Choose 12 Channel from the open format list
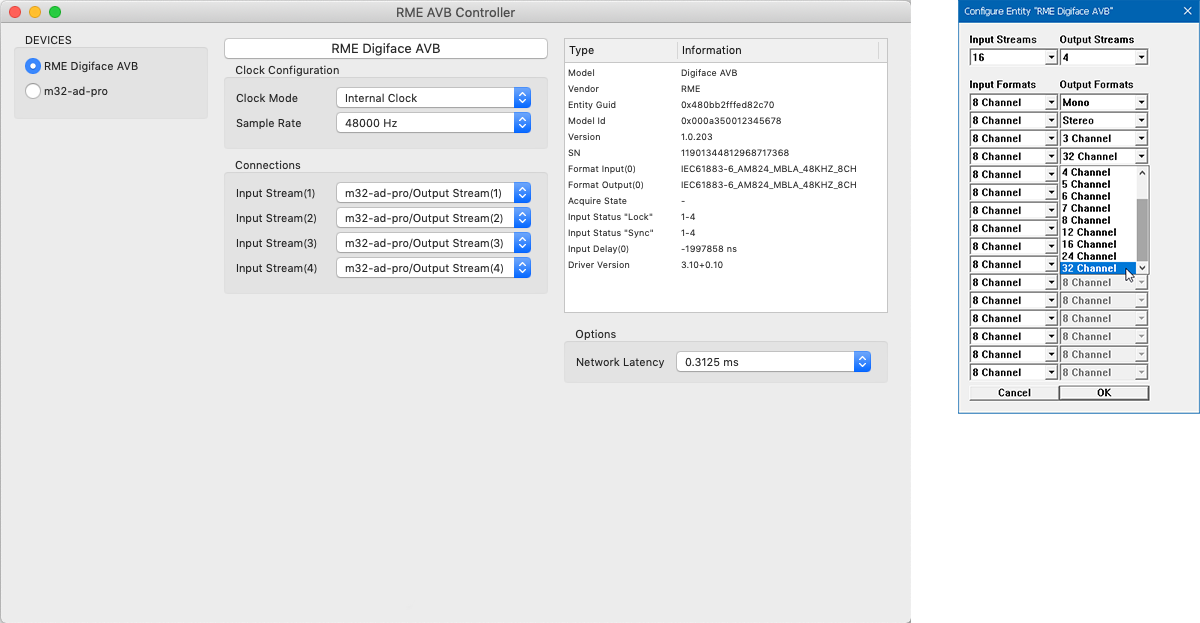Screen dimensions: 1200x623 click(x=1089, y=232)
